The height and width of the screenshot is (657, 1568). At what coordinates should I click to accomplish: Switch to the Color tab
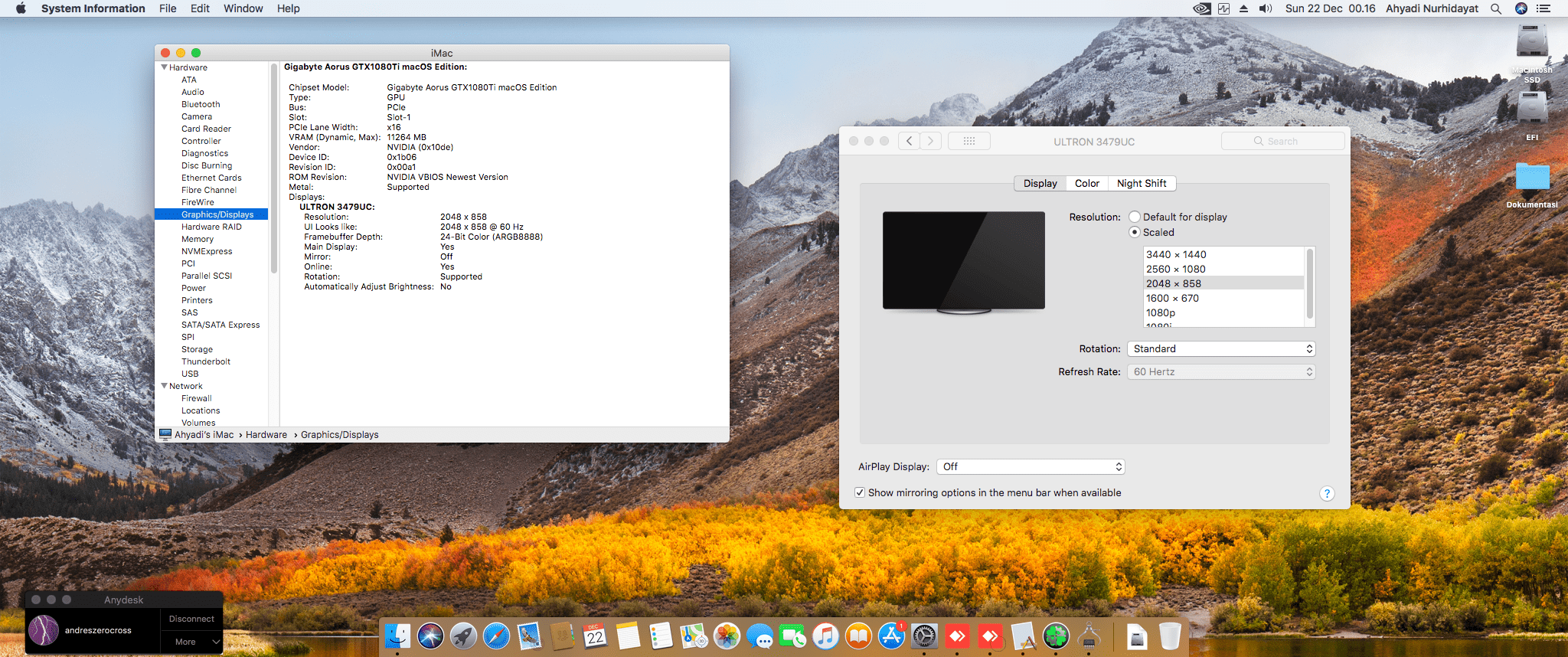point(1086,183)
